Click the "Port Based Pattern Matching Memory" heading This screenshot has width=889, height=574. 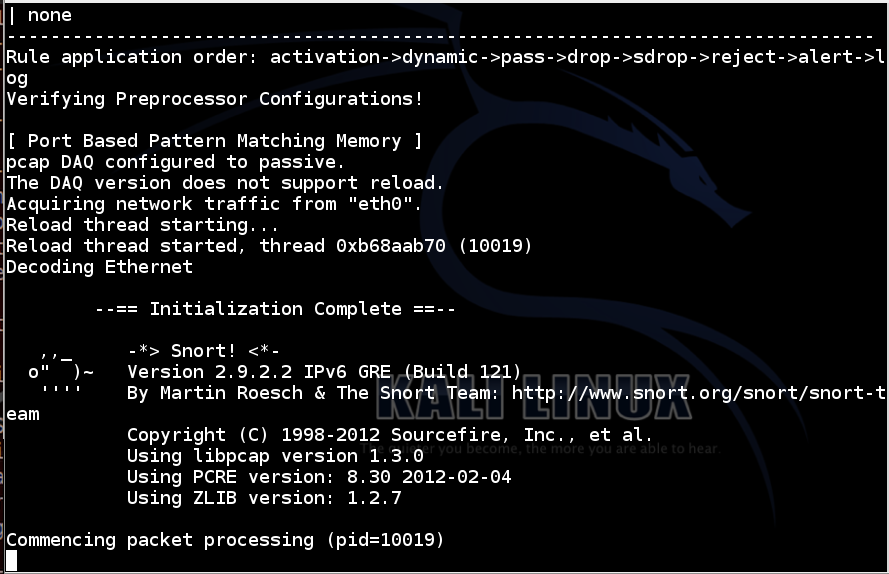(x=214, y=141)
